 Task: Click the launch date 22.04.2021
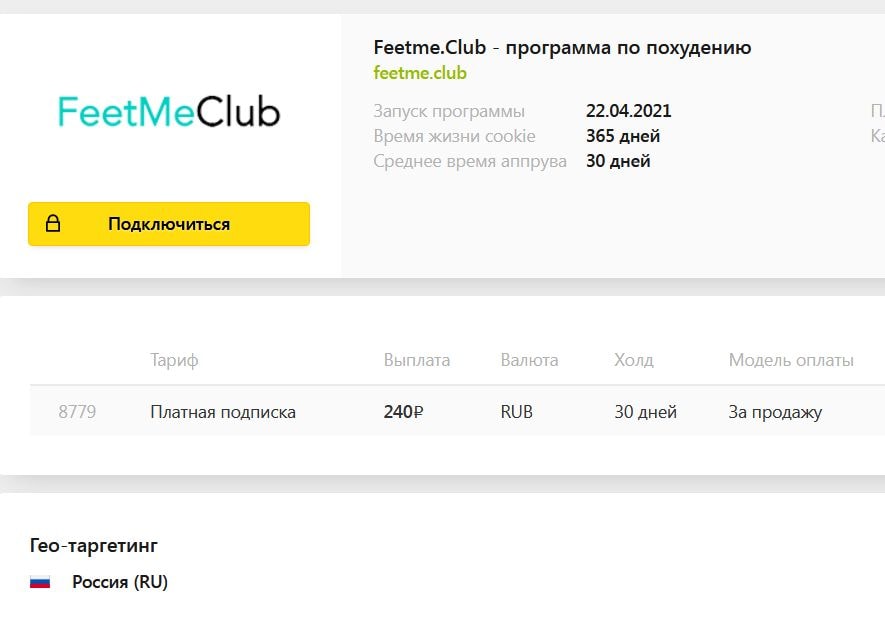click(628, 111)
